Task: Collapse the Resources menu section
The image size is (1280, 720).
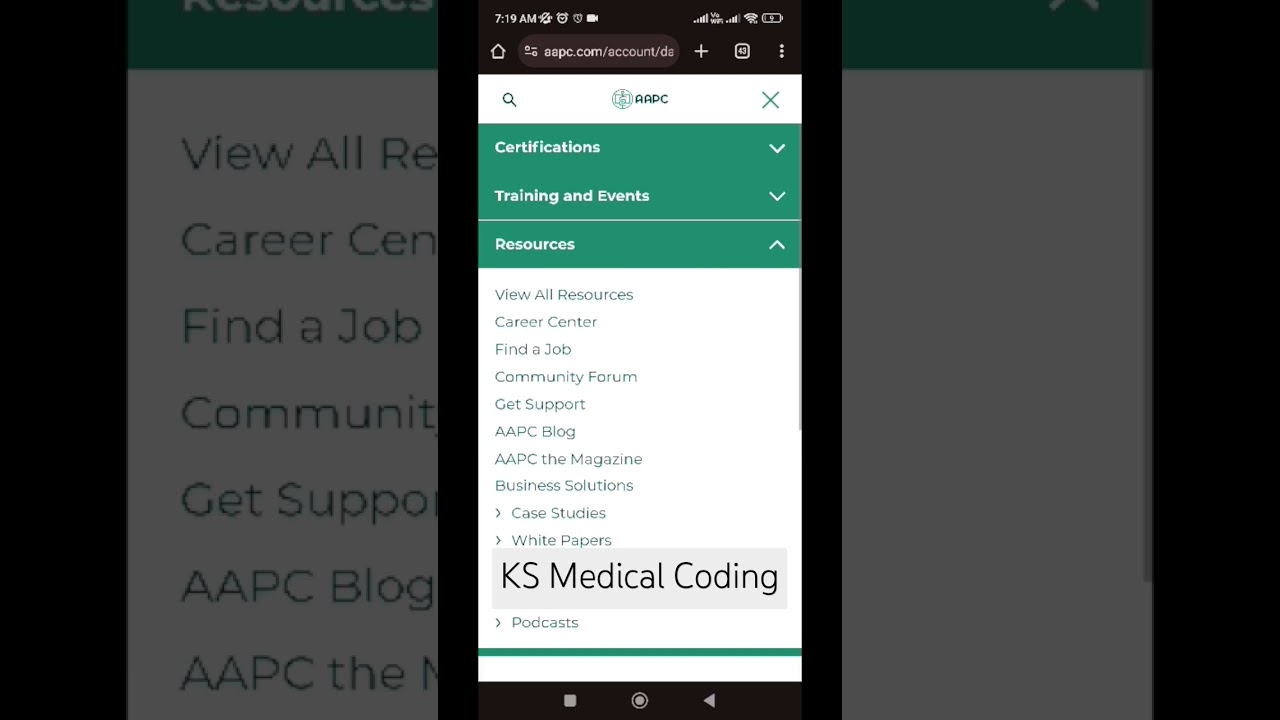Action: [x=640, y=244]
